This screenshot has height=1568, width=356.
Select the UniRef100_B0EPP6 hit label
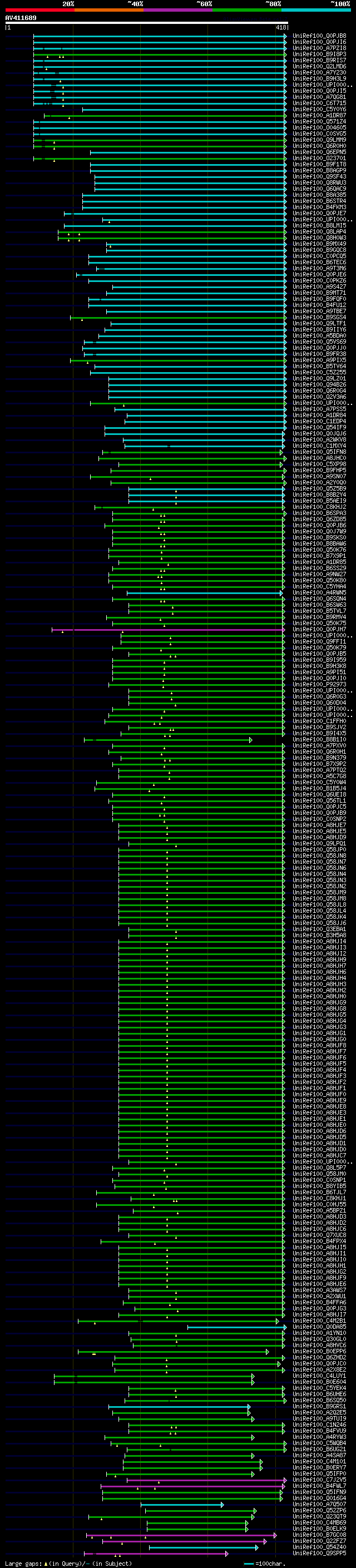point(319,1351)
